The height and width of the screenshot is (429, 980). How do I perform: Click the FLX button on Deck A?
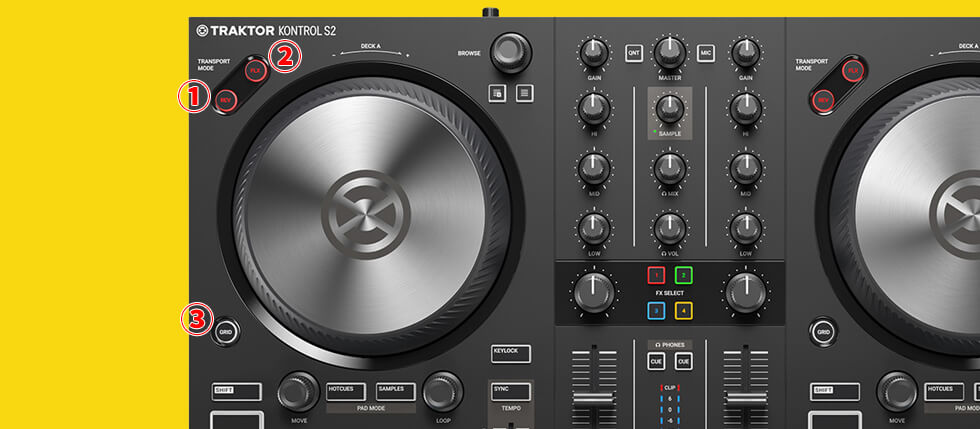point(255,71)
